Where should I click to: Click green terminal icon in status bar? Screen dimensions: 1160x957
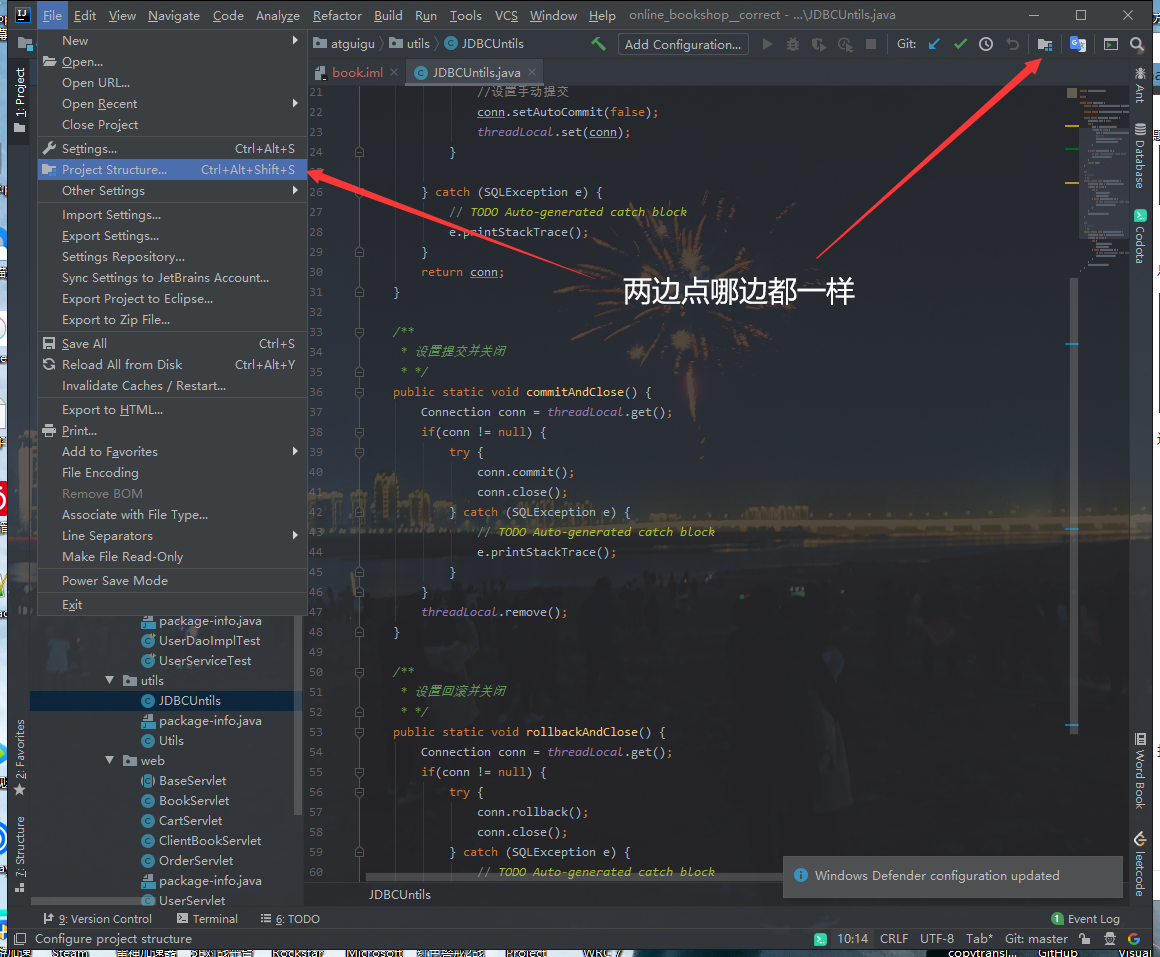point(820,939)
